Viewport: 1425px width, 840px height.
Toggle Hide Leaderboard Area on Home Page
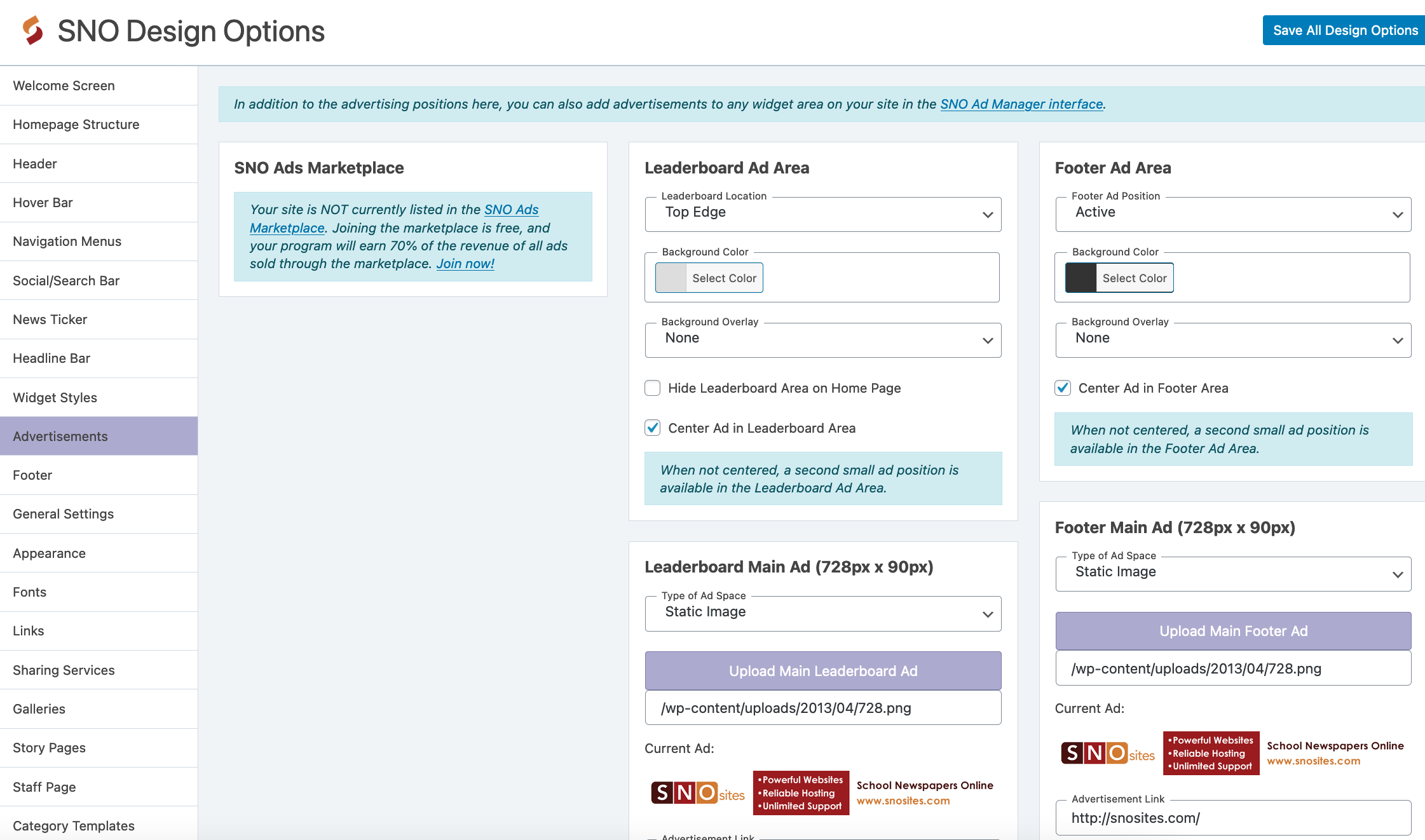coord(653,388)
